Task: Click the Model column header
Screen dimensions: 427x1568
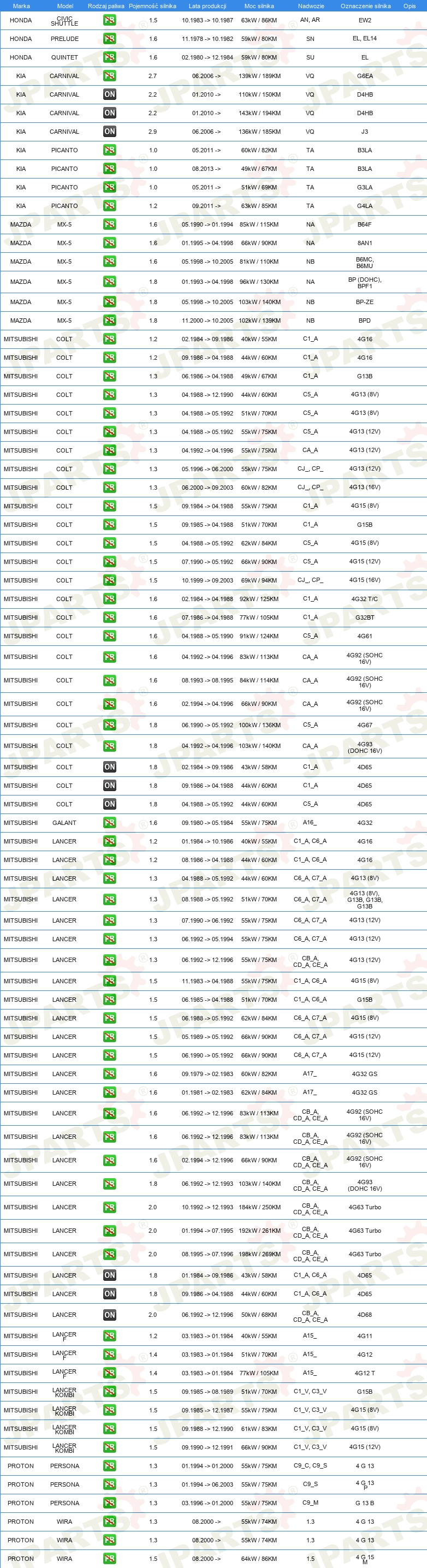Action: [x=65, y=6]
